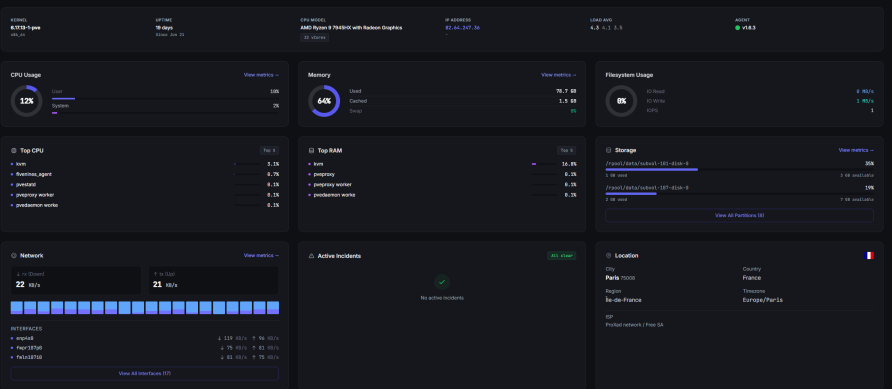Click the User CPU usage bar
This screenshot has height=389, width=892.
165,98
